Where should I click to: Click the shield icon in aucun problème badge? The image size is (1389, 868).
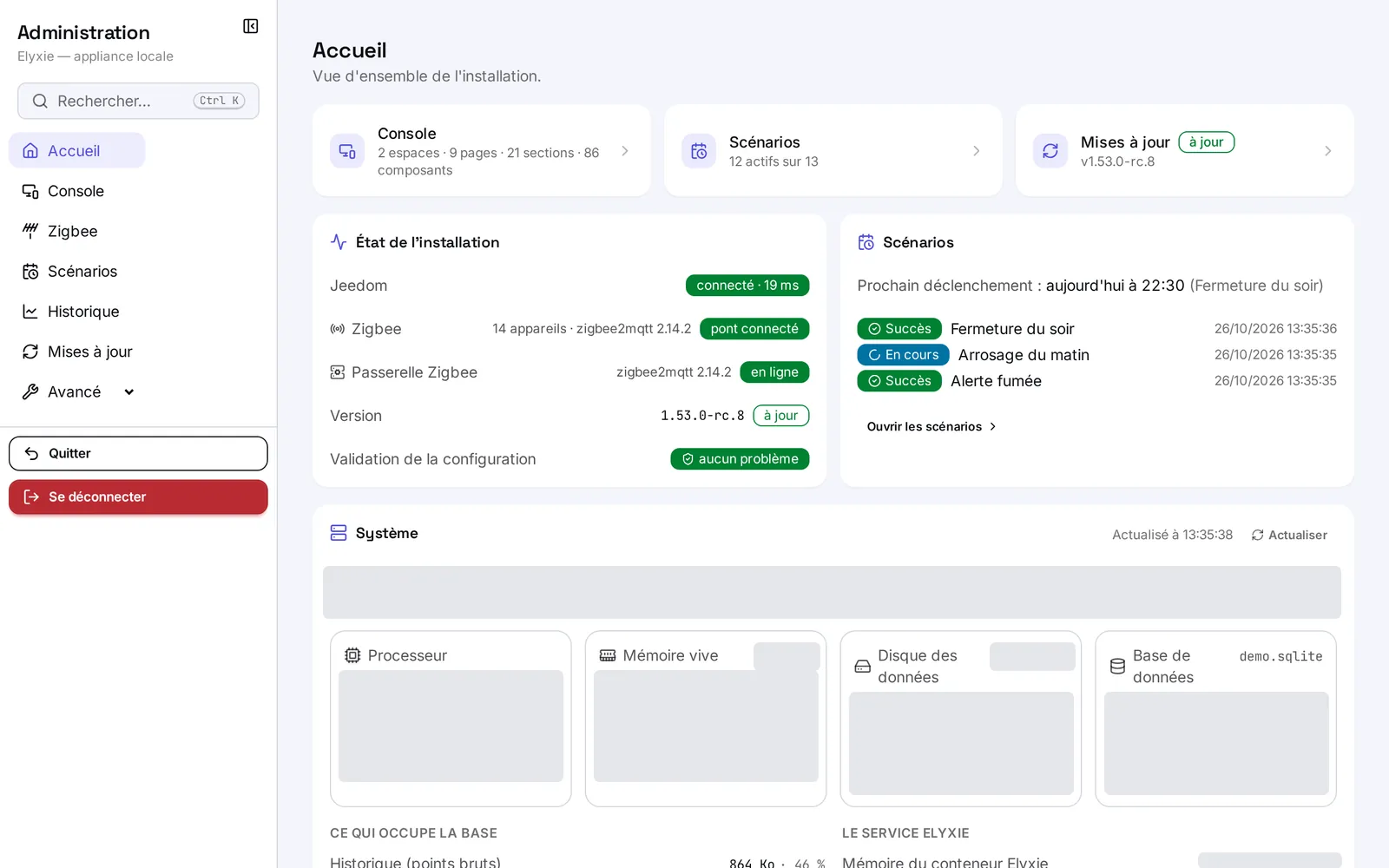tap(688, 459)
